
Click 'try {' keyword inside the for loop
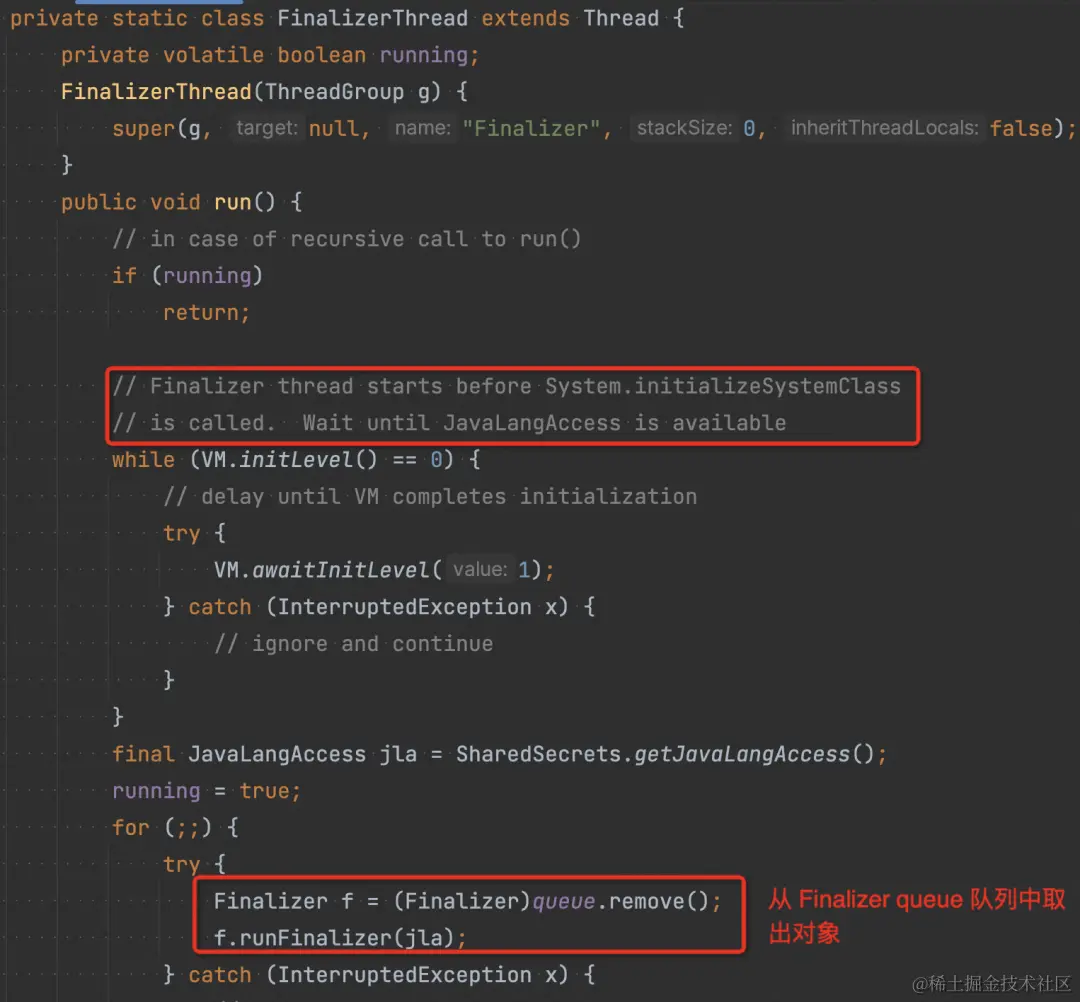coord(194,864)
